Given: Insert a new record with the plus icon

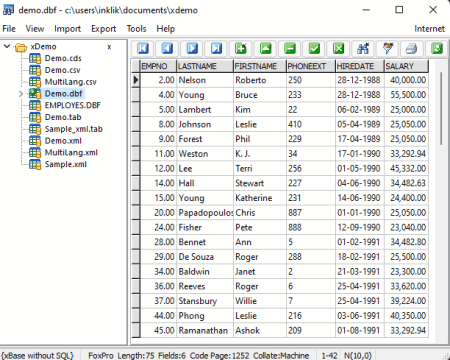Looking at the screenshot, I should point(241,49).
